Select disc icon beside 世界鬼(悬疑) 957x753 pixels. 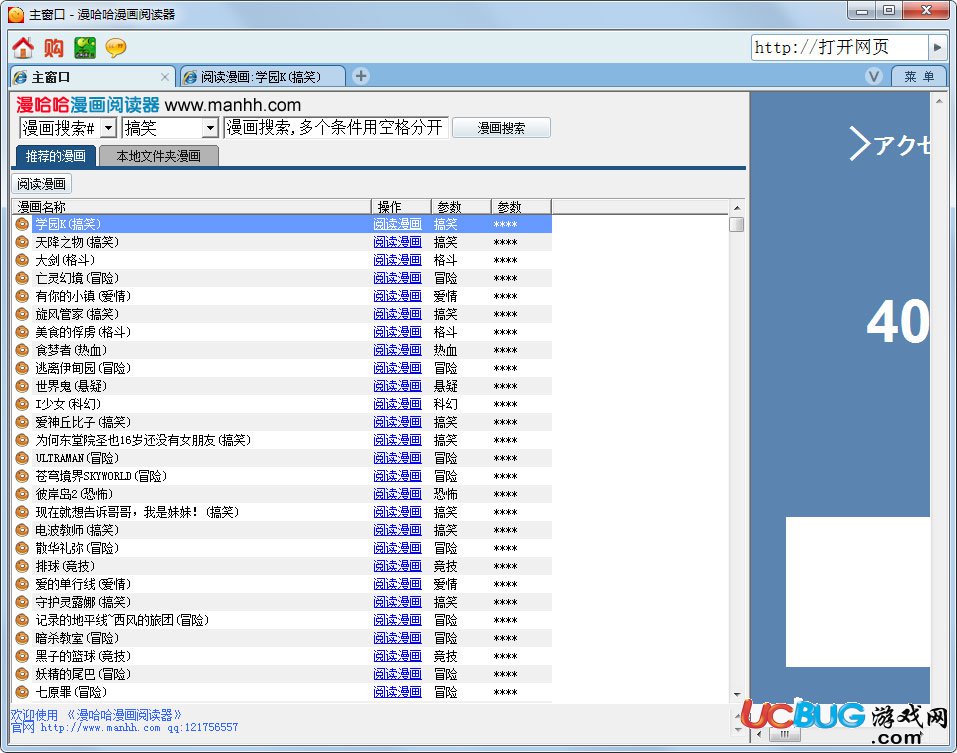(22, 386)
